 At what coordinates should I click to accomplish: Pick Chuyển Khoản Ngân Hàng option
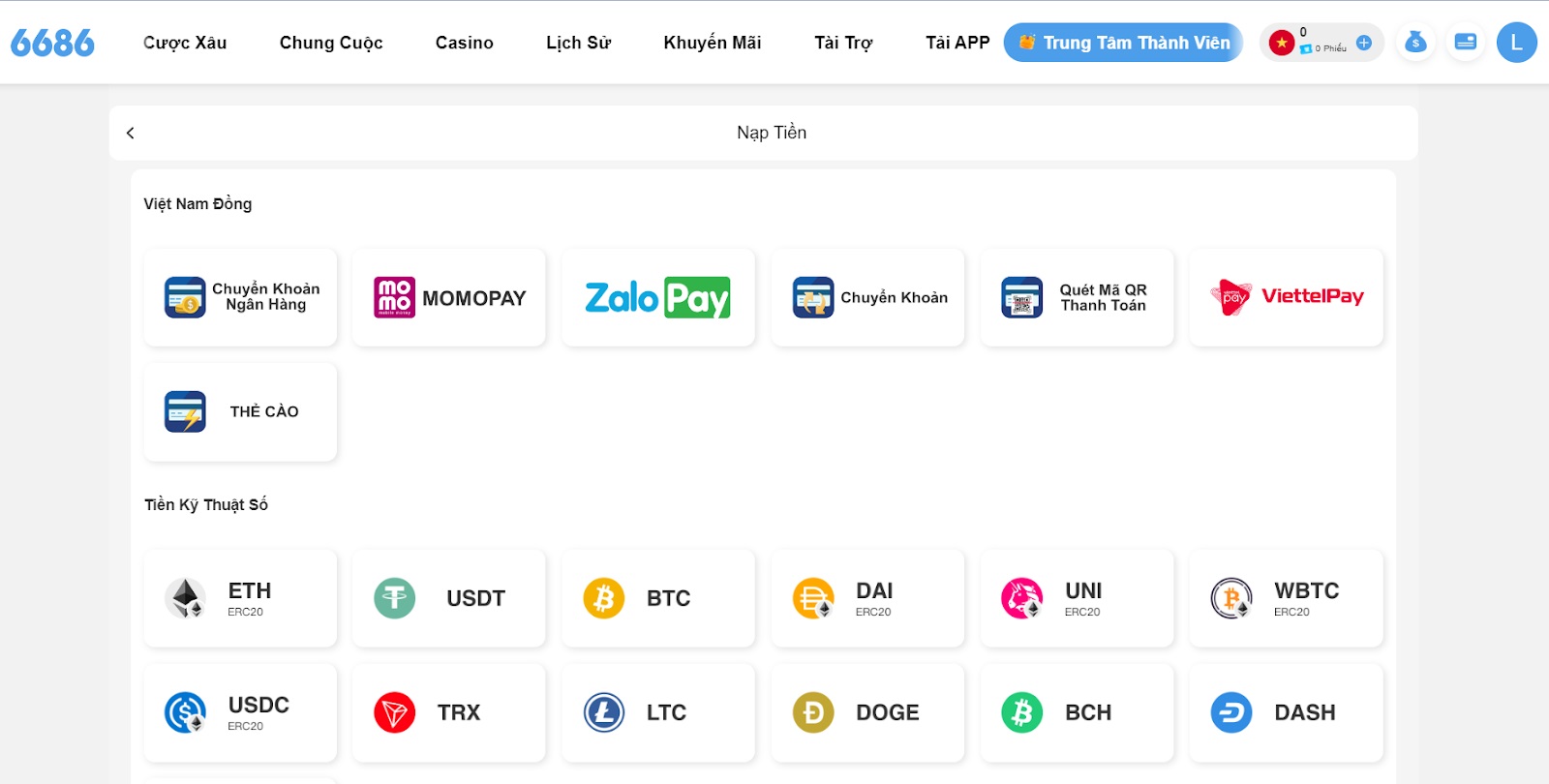(240, 297)
